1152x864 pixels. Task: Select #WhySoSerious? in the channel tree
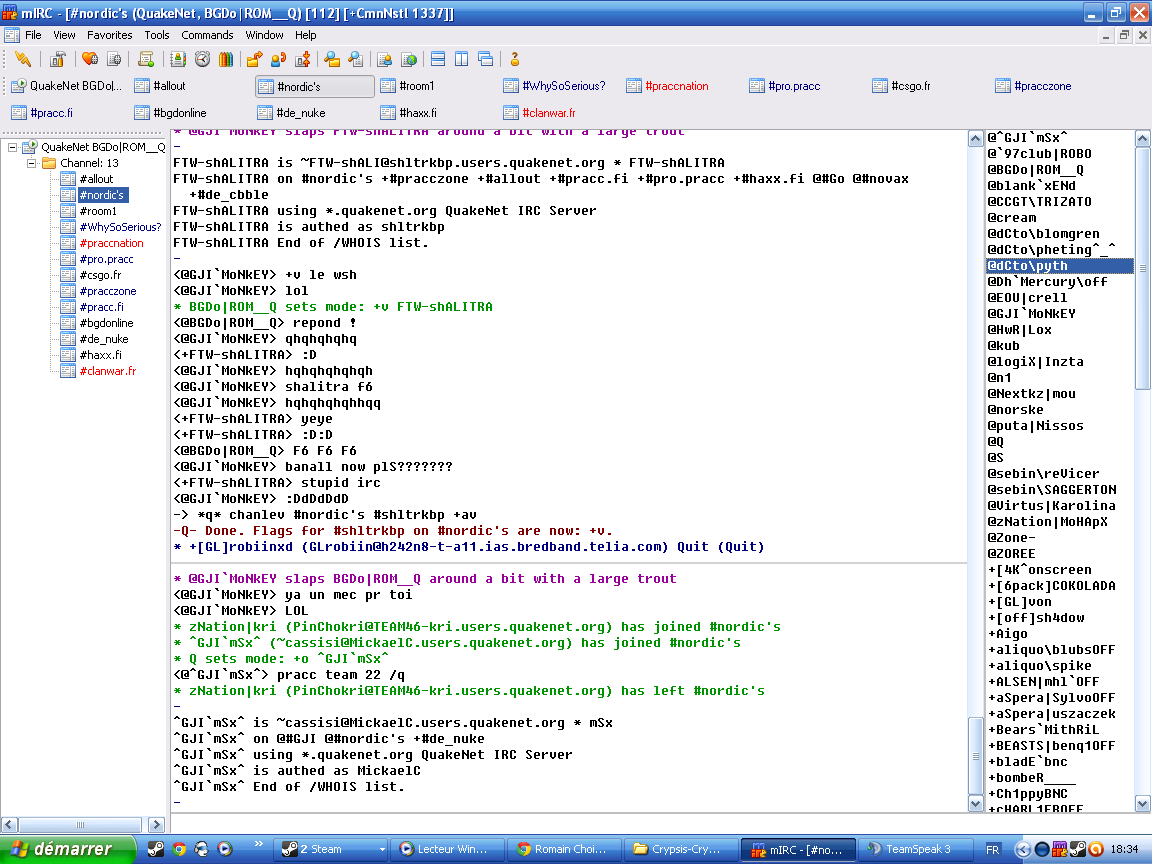pos(120,227)
